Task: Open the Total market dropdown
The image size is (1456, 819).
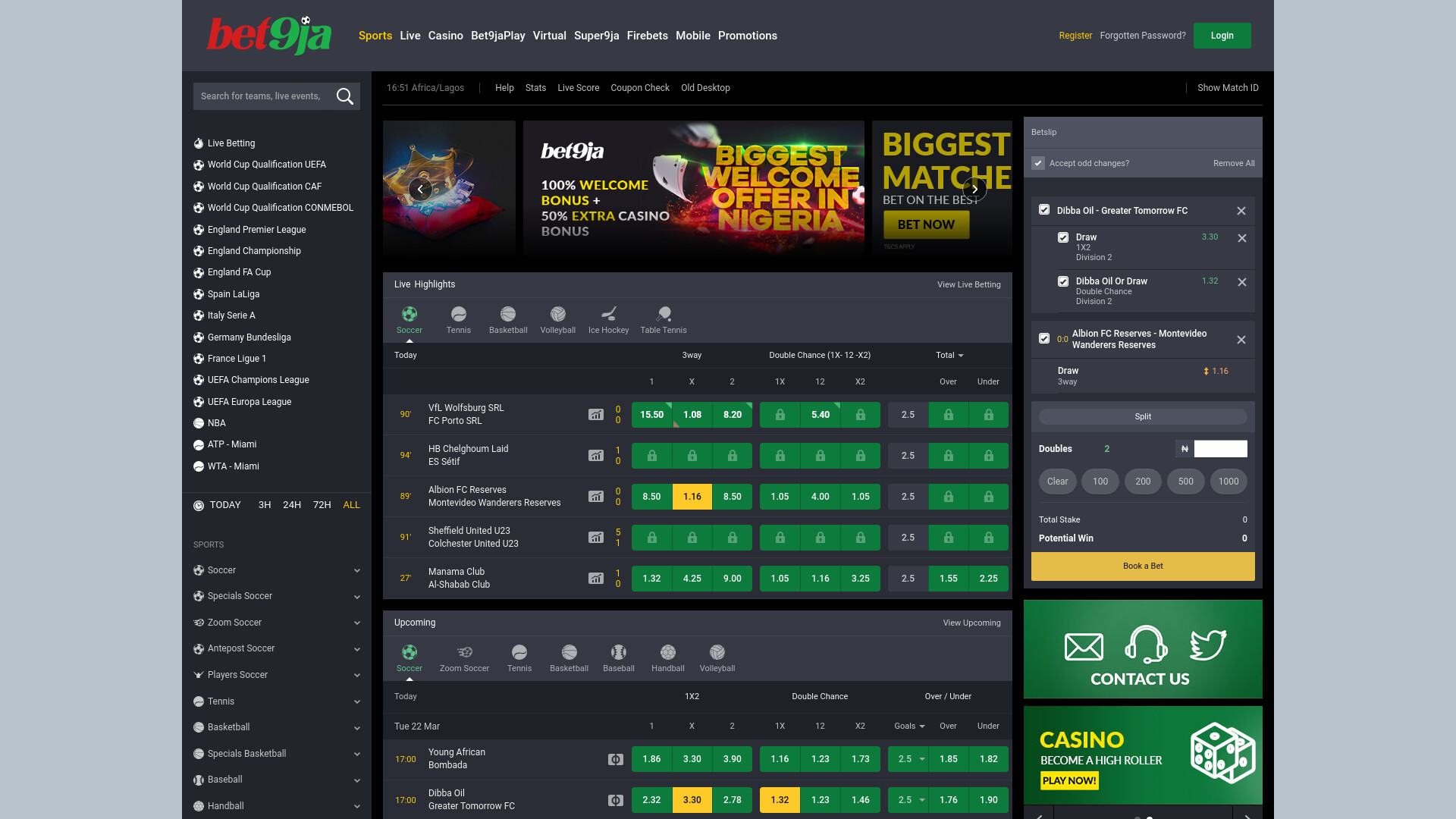Action: point(949,355)
